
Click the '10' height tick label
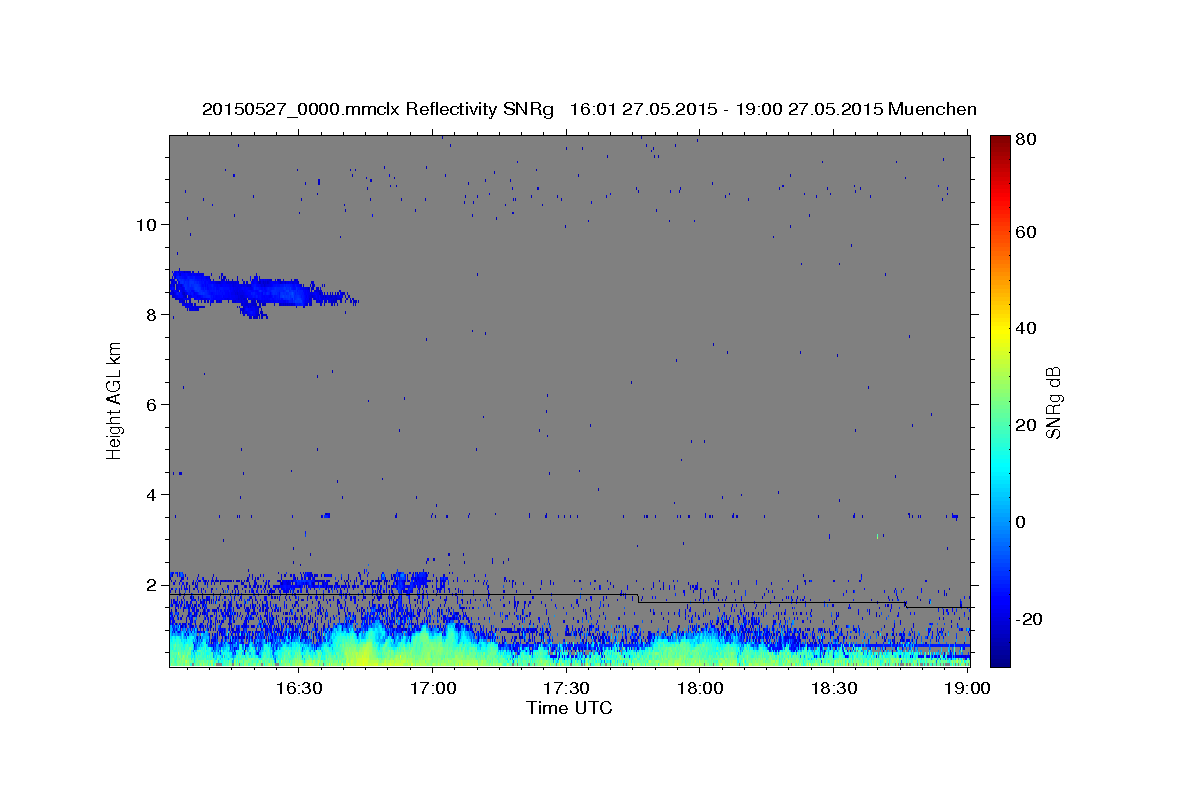147,224
